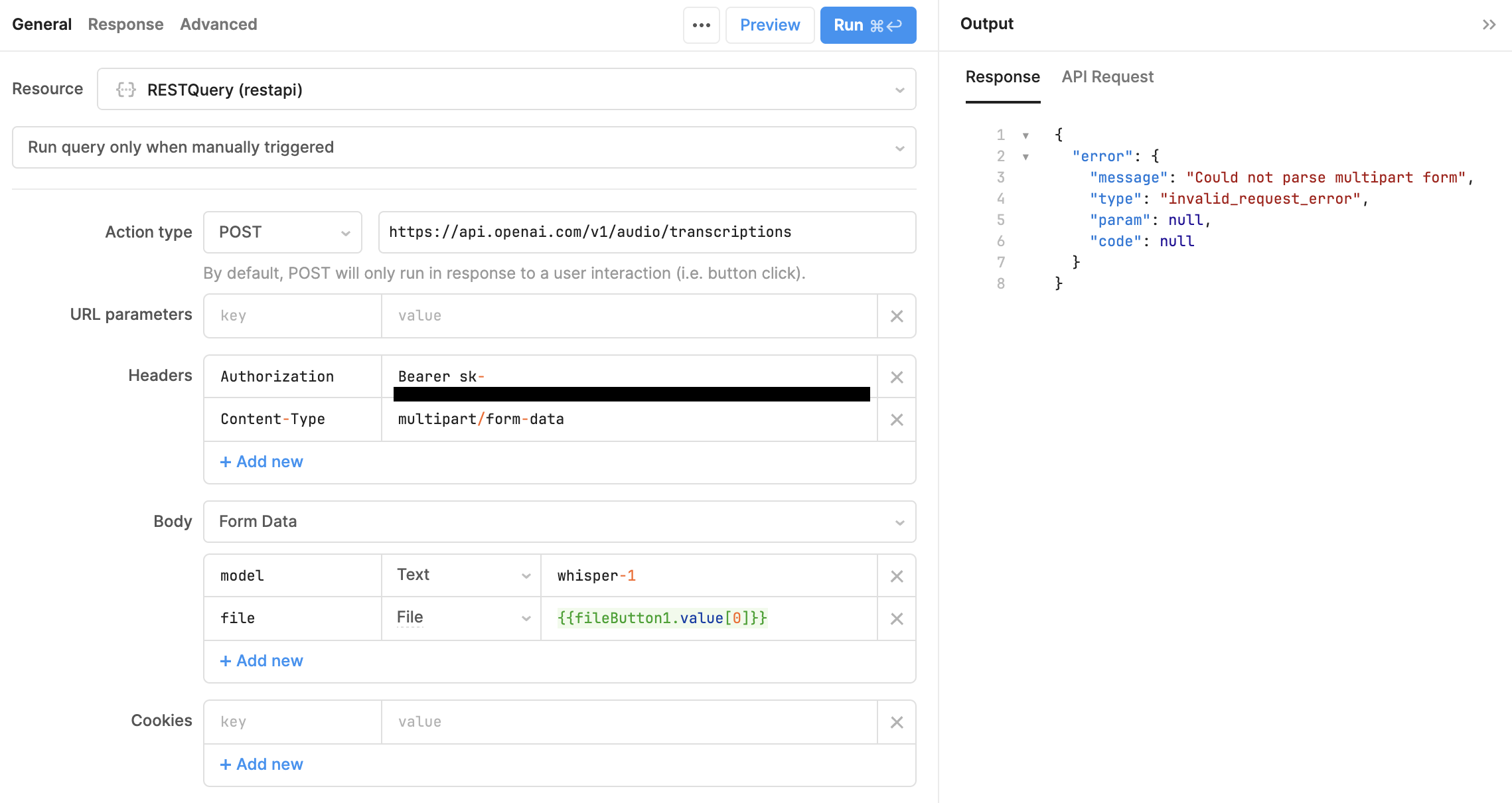Viewport: 1512px width, 803px height.
Task: Collapse the root JSON object in the response
Action: click(1025, 135)
